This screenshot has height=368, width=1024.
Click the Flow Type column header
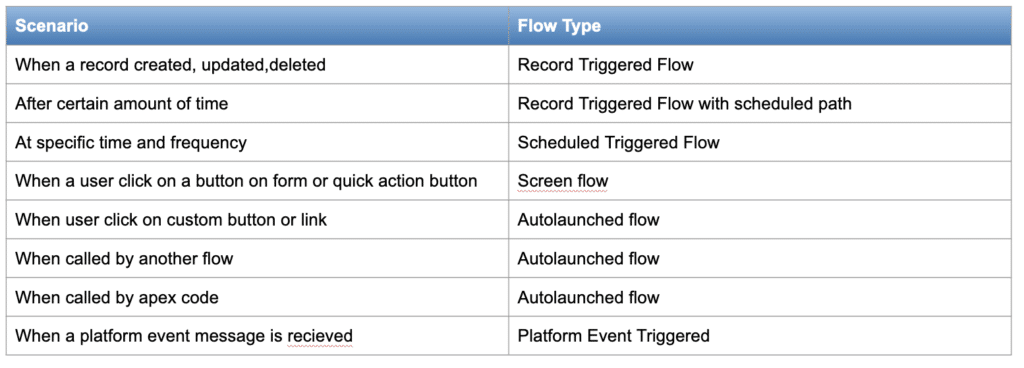tap(760, 26)
